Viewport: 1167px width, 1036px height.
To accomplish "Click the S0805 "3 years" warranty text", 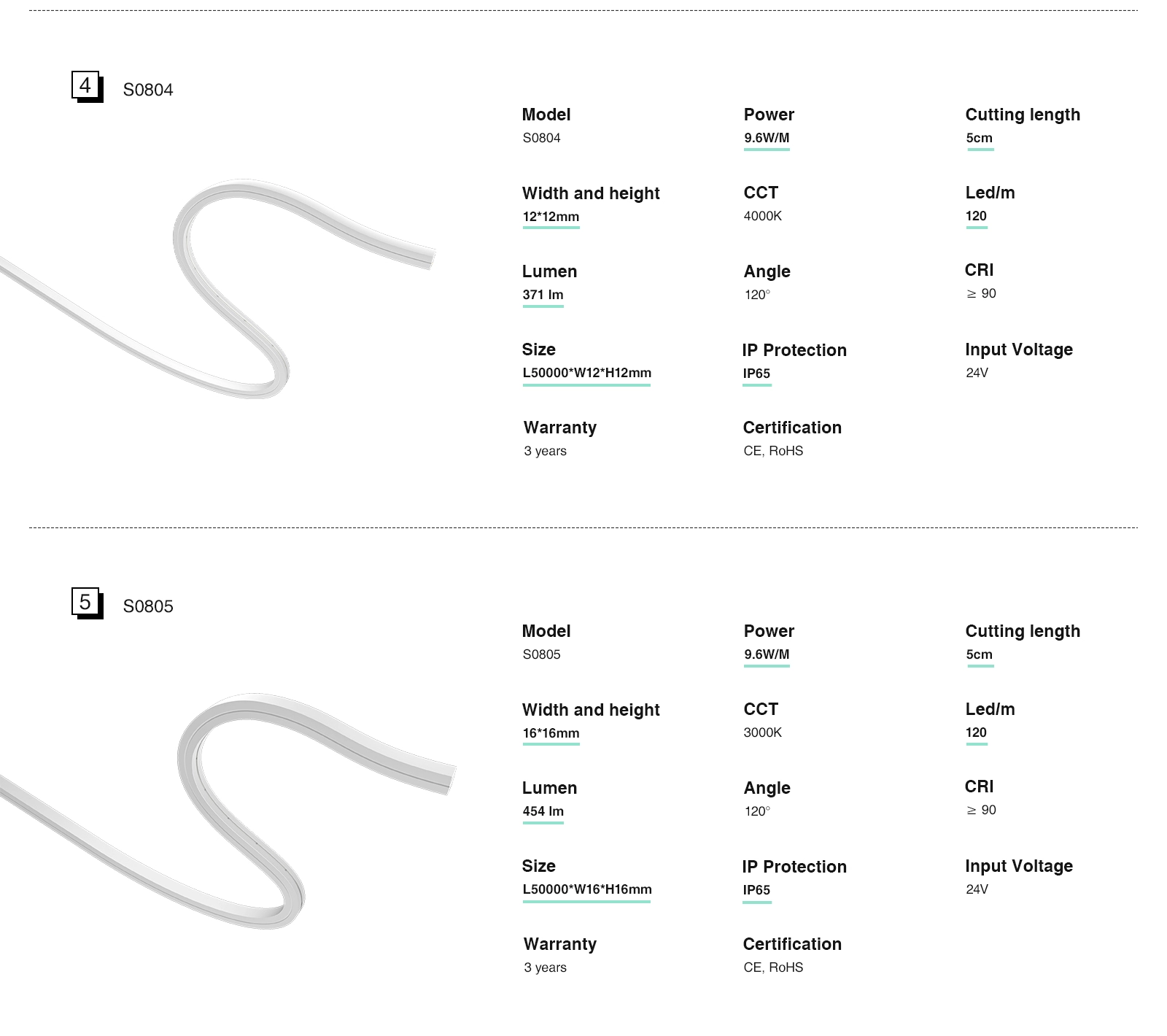I will (x=545, y=967).
